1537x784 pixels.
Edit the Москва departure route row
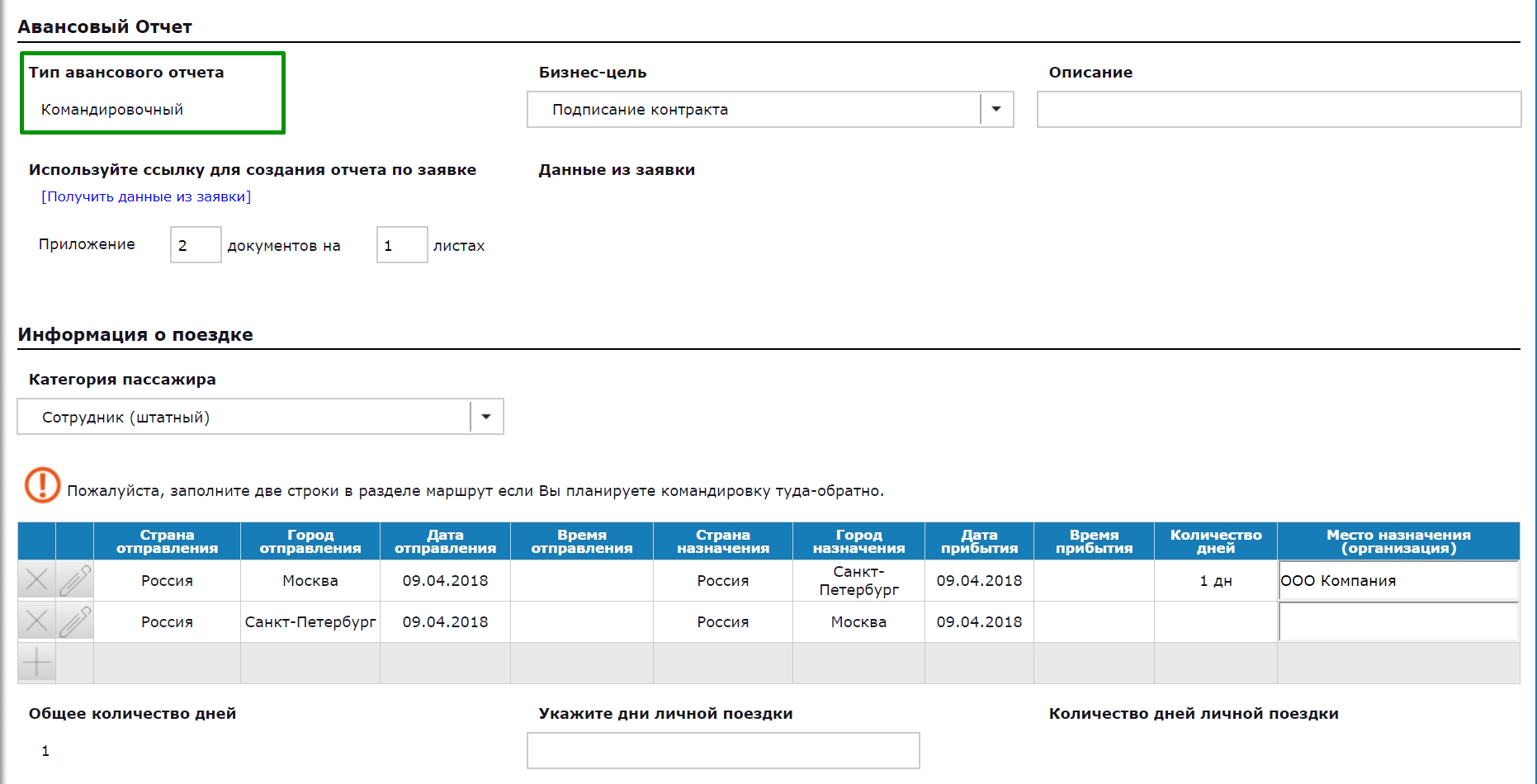(x=74, y=580)
